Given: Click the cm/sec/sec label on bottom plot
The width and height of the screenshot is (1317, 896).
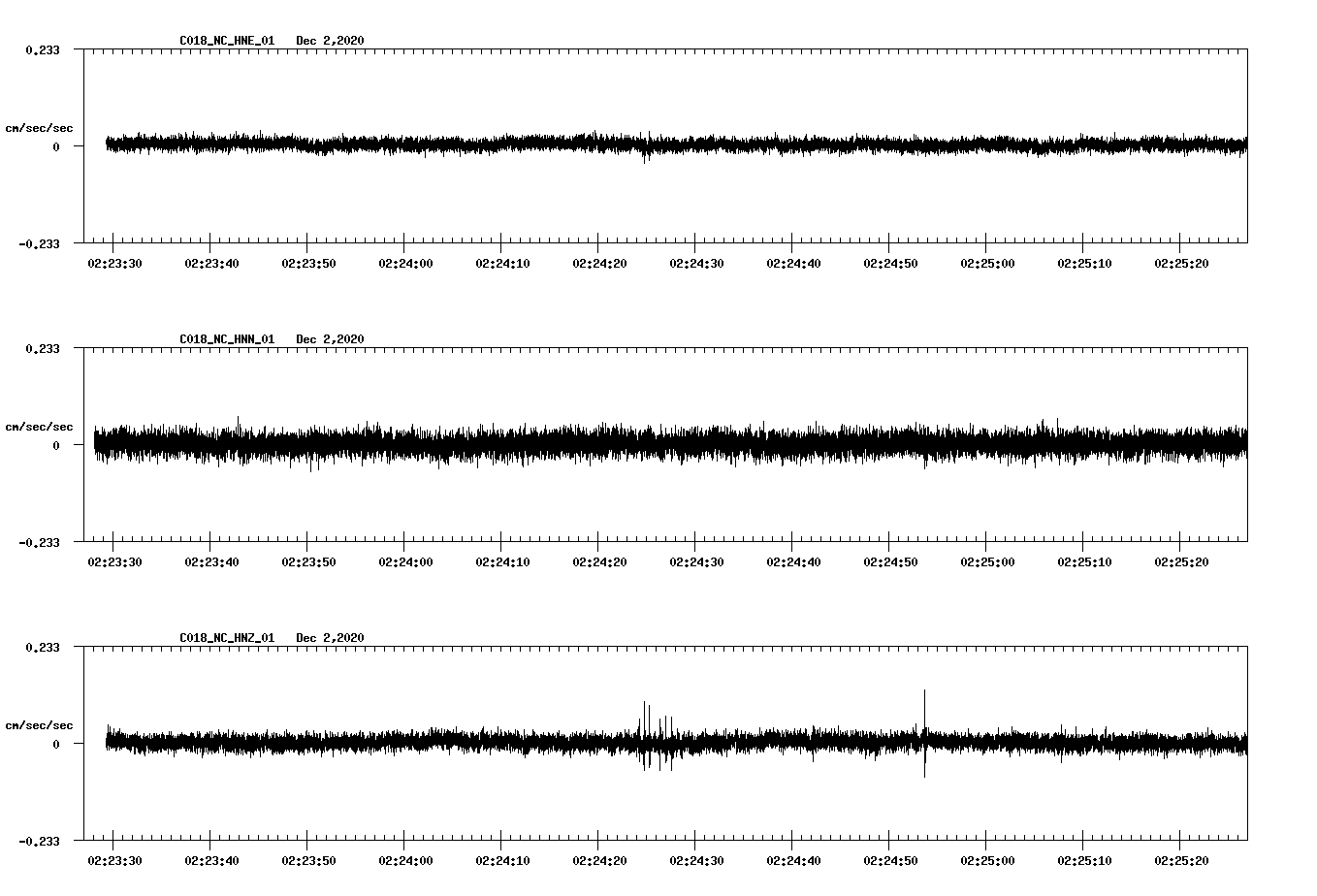Looking at the screenshot, I should click(x=41, y=723).
